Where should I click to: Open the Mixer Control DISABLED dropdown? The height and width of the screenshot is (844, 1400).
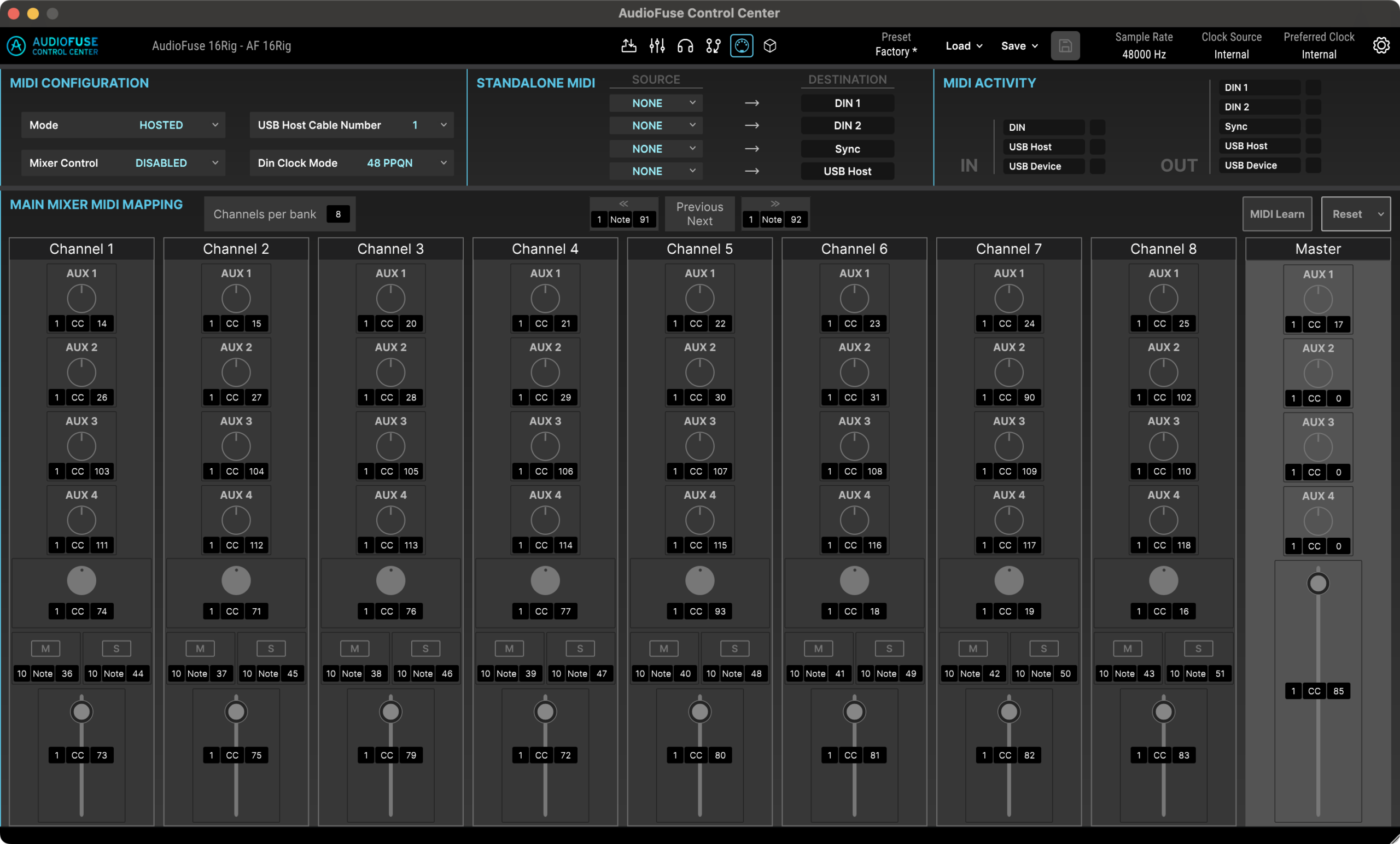point(123,163)
